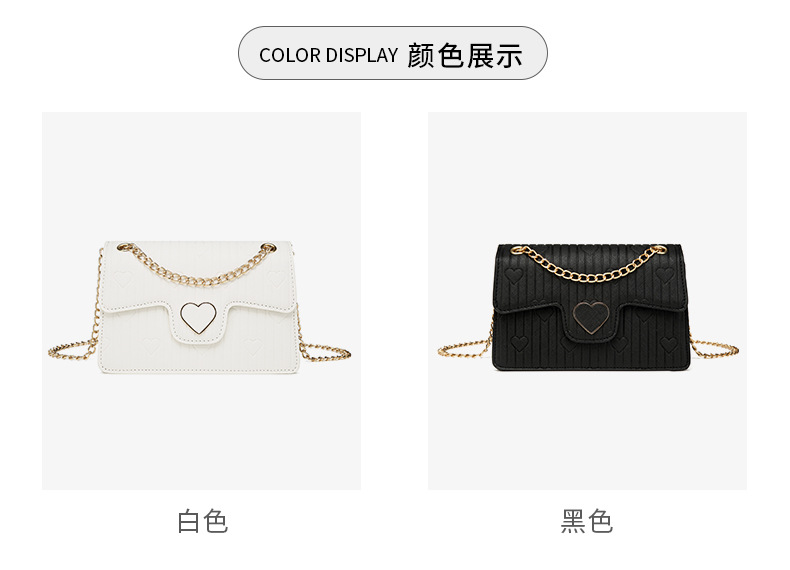This screenshot has width=790, height=570.
Task: Click embossed heart at black bag's upper left
Action: (x=514, y=276)
